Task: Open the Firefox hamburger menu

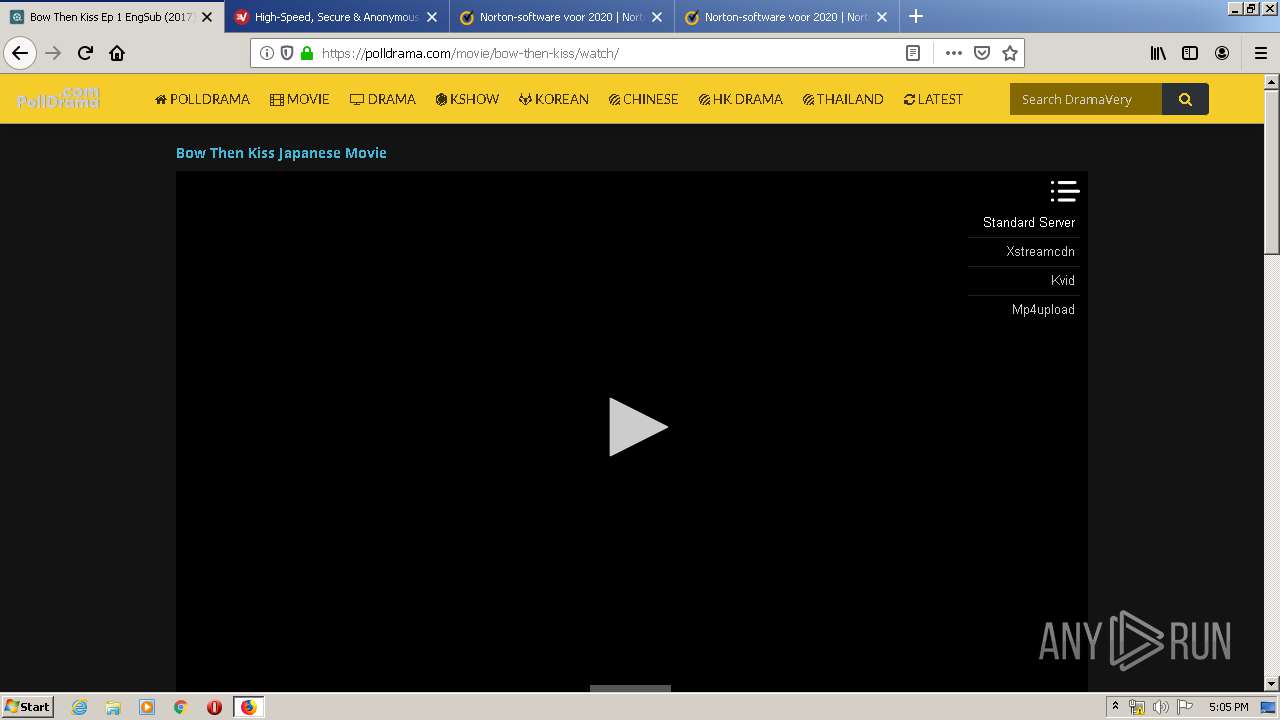Action: click(1261, 53)
